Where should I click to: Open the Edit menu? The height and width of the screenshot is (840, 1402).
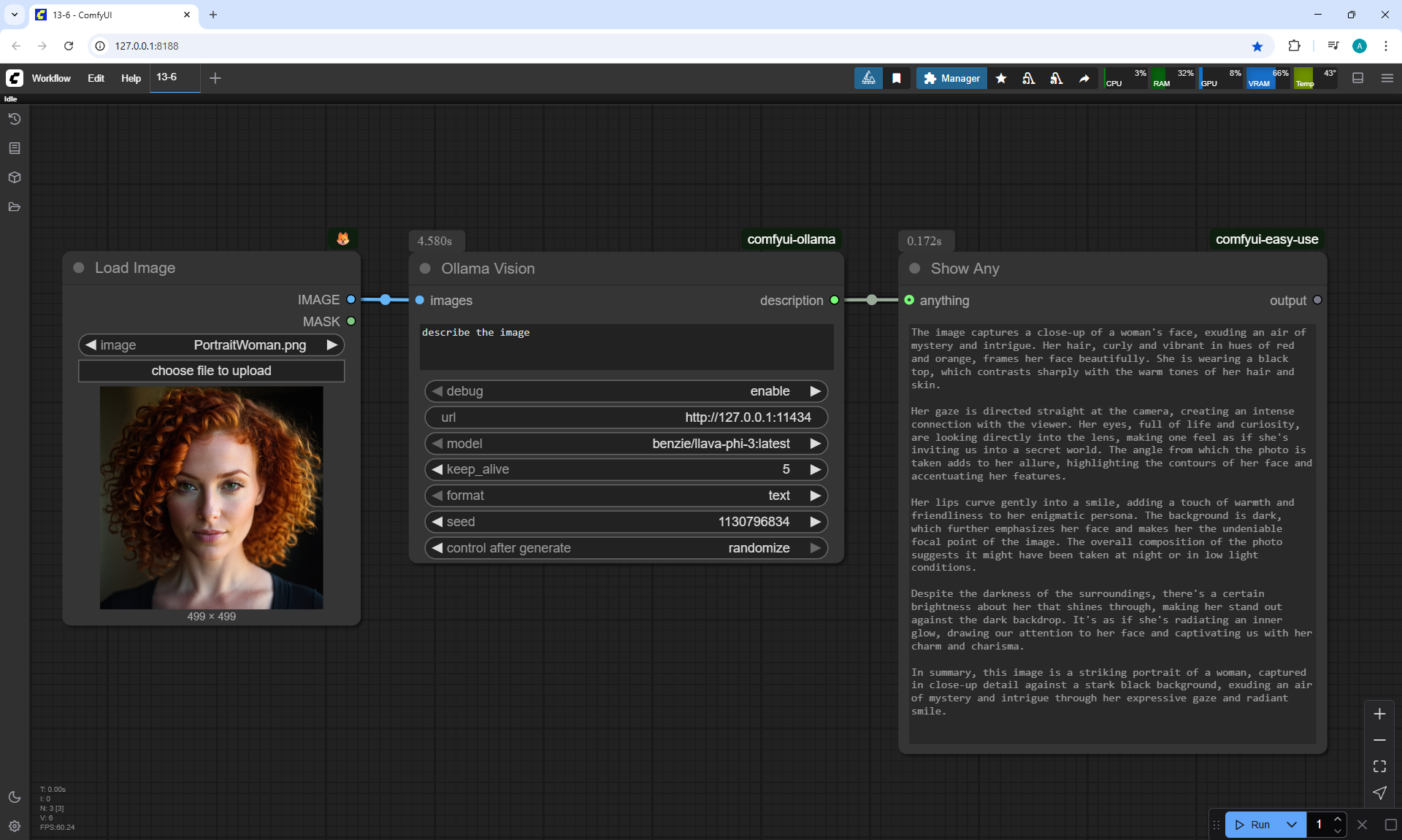click(x=96, y=78)
